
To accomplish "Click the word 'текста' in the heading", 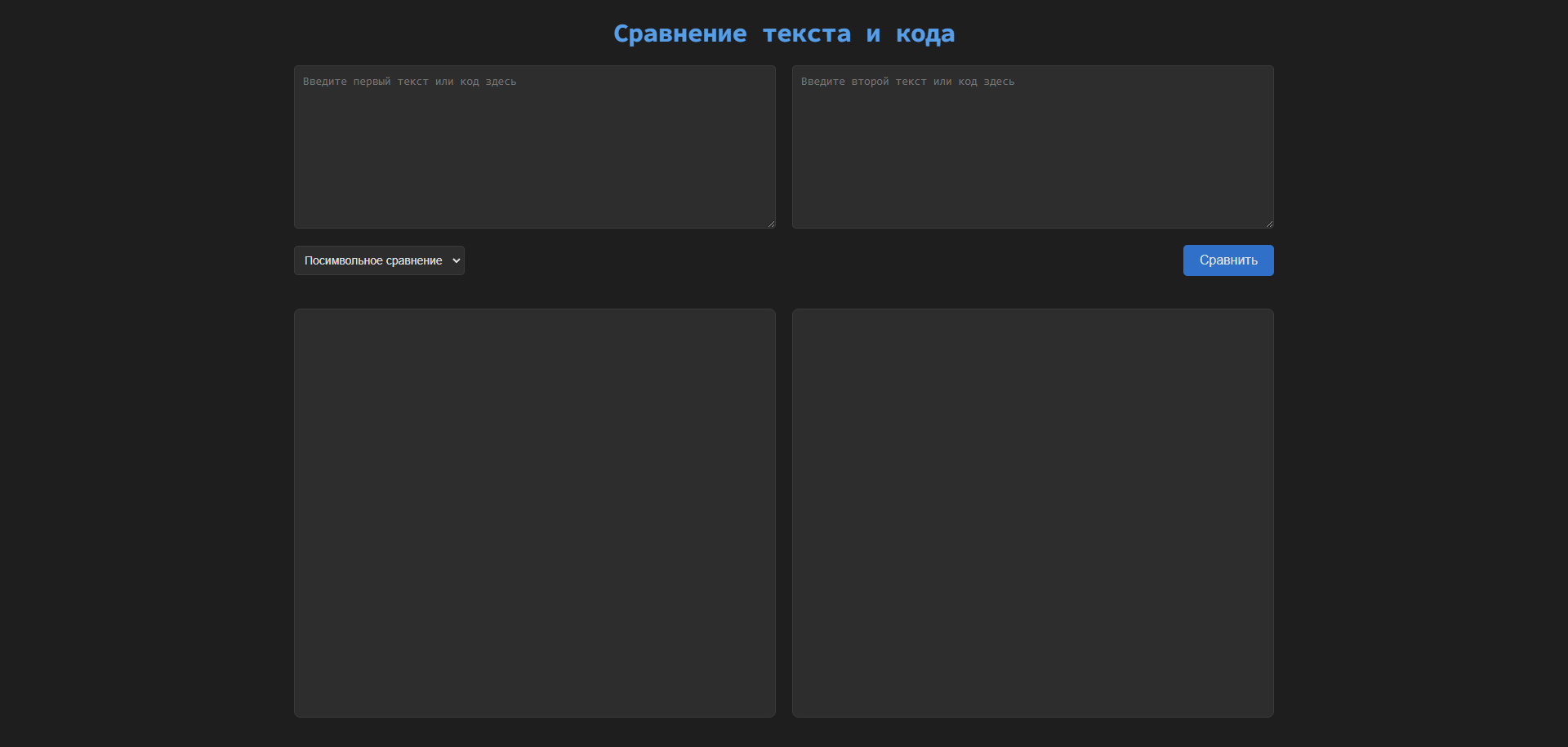I will click(x=806, y=33).
